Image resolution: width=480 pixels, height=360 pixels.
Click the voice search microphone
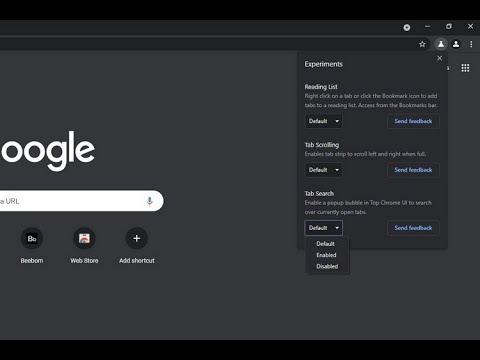click(150, 201)
